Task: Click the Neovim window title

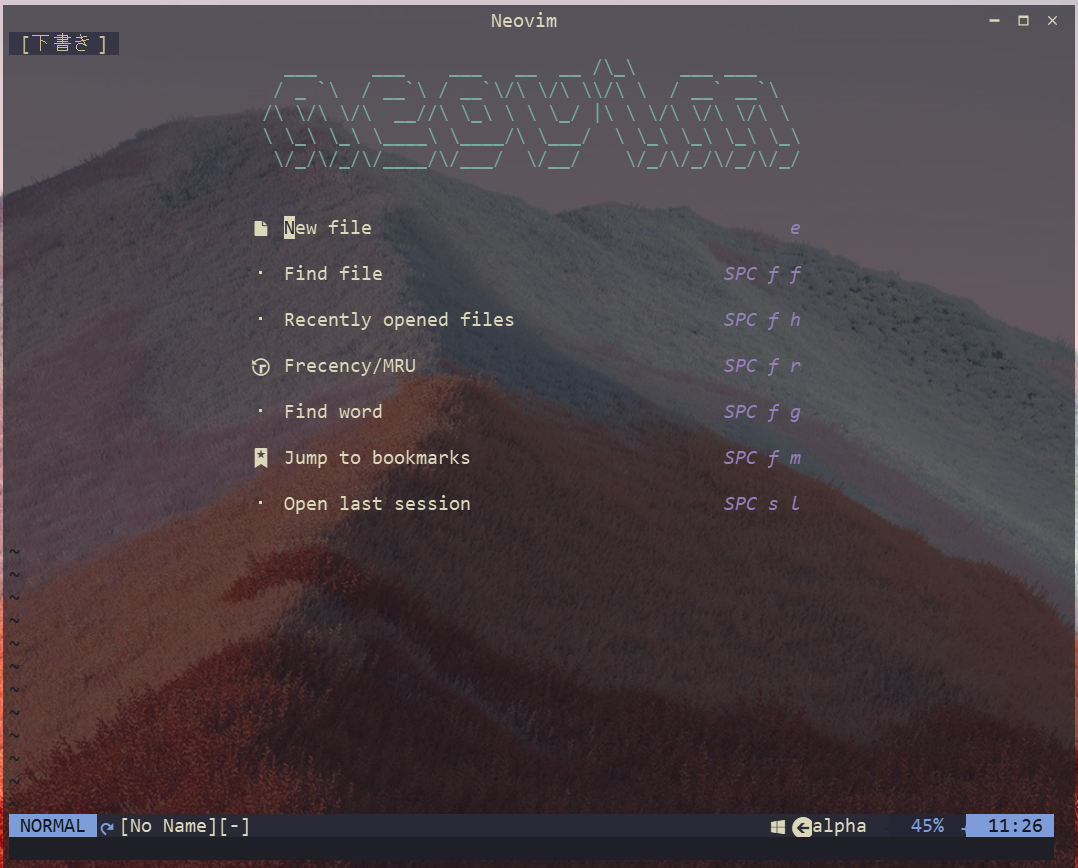Action: 524,21
